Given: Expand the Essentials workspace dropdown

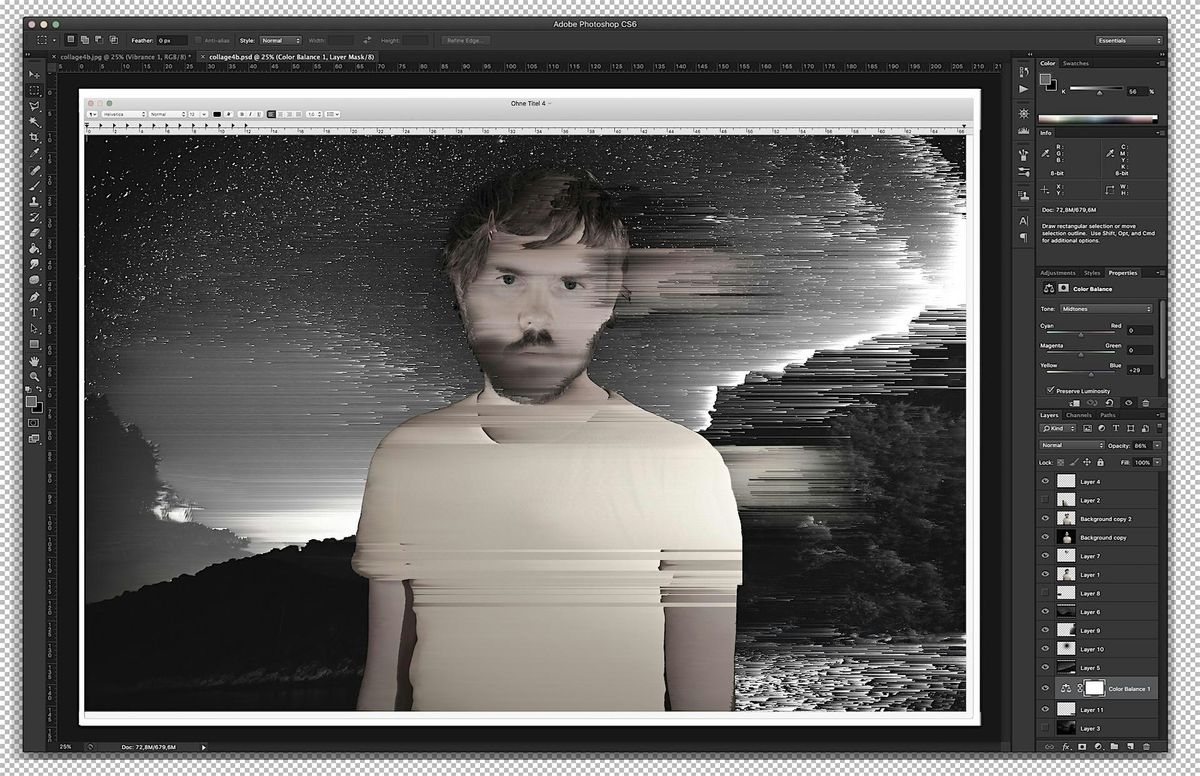Looking at the screenshot, I should click(1130, 41).
